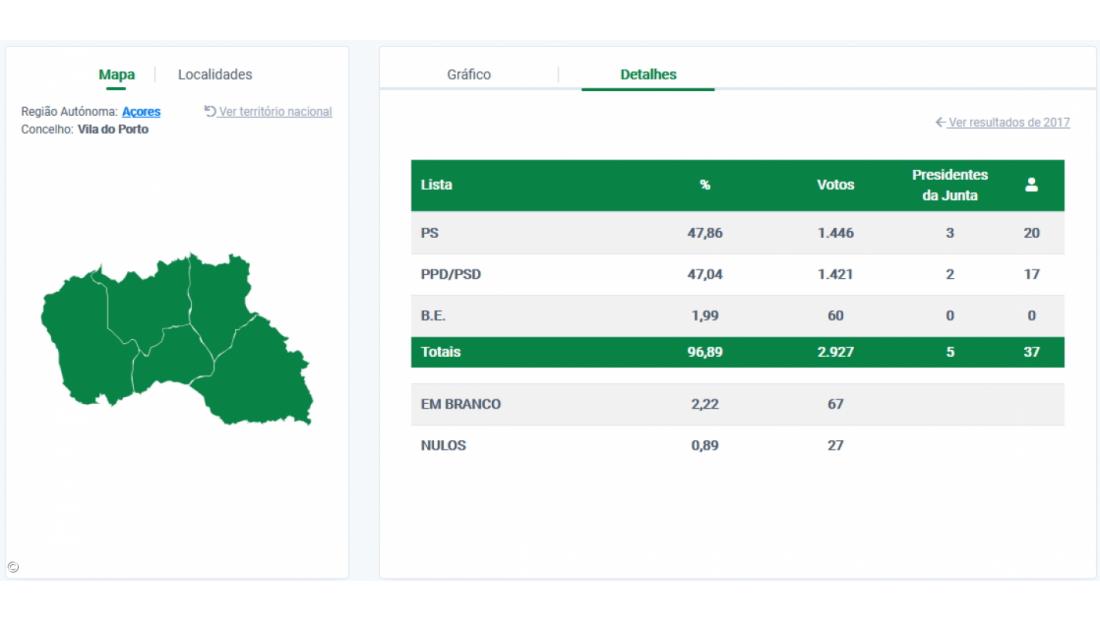Click the Ver resultados de 2017 link
This screenshot has width=1100, height=620.
pyautogui.click(x=1008, y=122)
